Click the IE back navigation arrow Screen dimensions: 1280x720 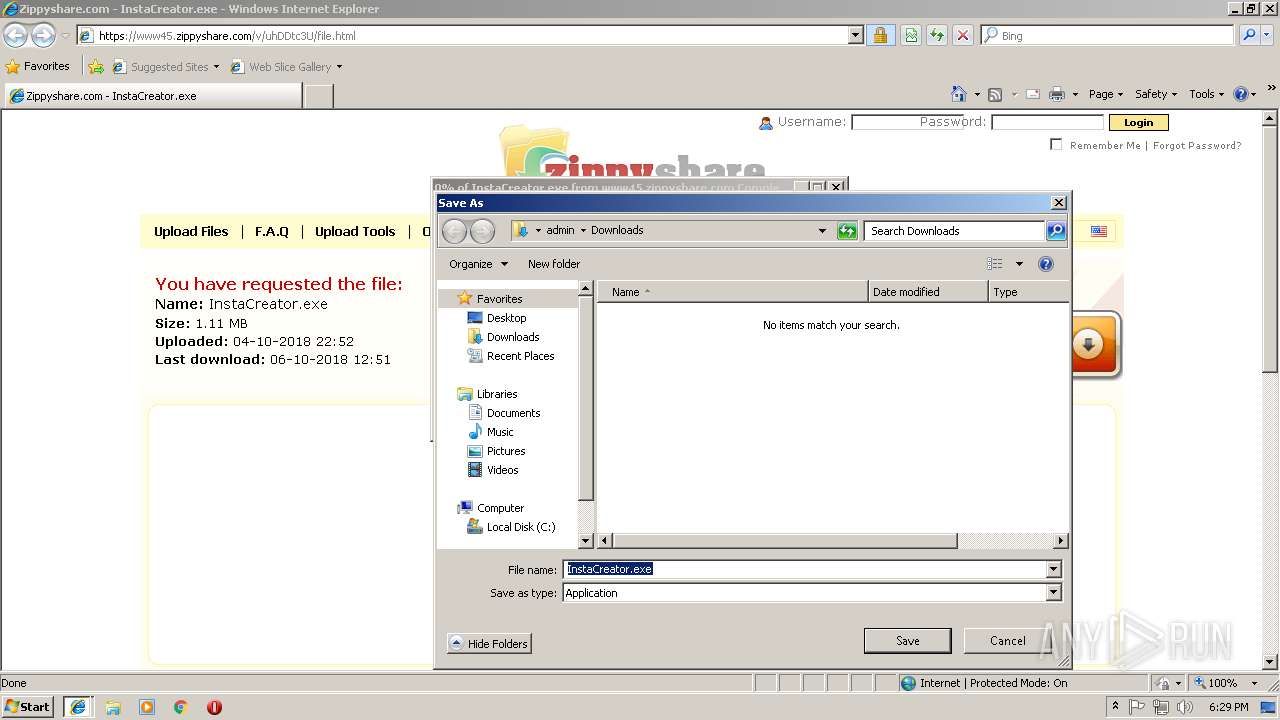coord(15,36)
